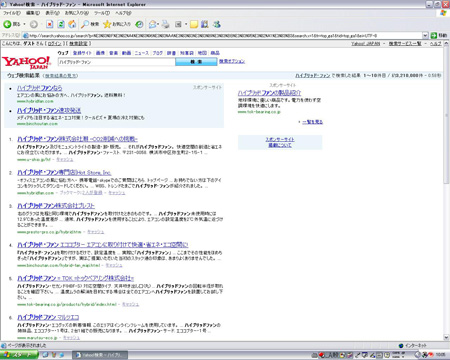This screenshot has width=450, height=360.
Task: Click the Yahoo! JAPAN logo
Action: [x=26, y=63]
